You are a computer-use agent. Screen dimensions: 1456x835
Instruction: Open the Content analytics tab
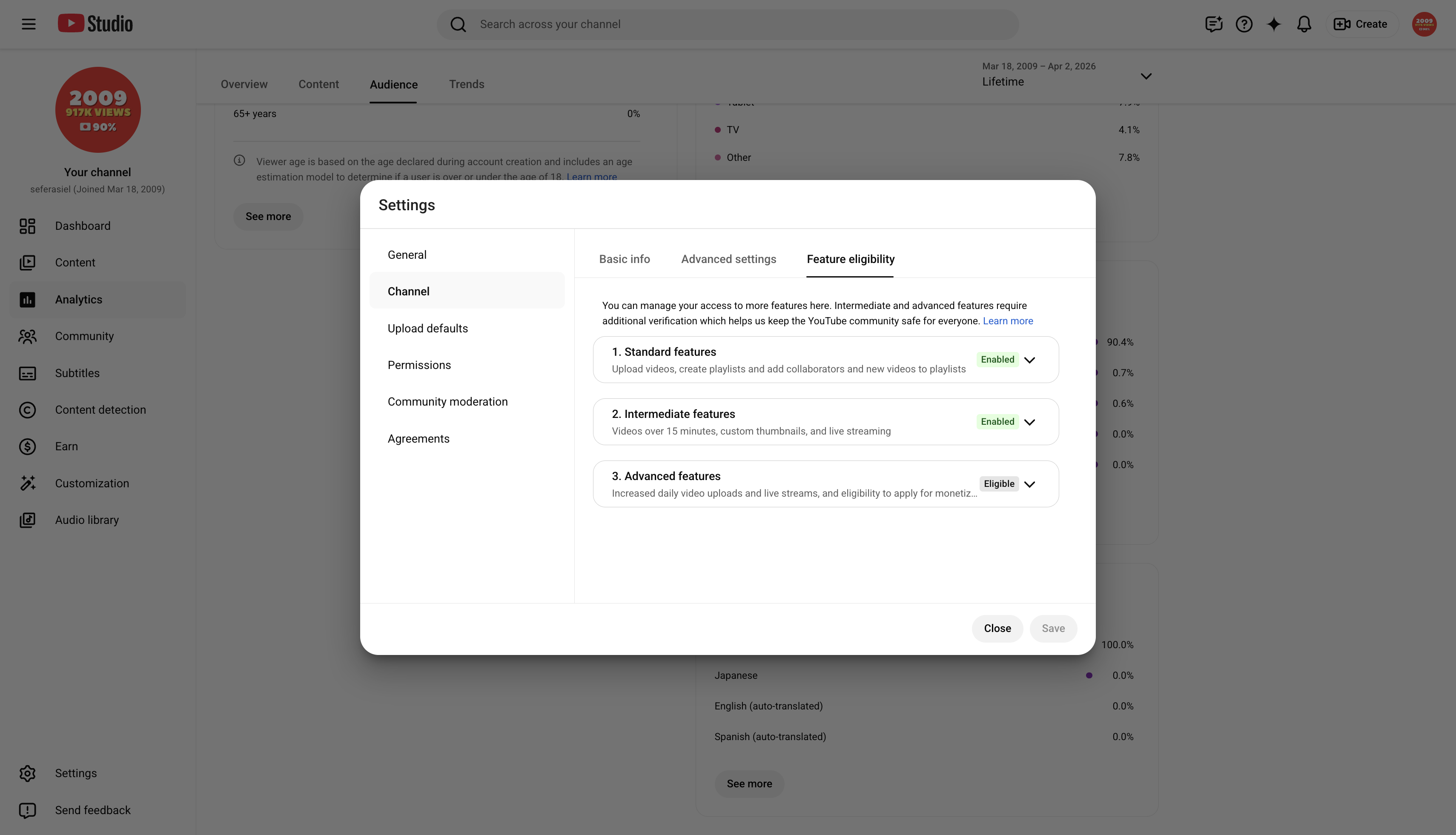point(318,84)
